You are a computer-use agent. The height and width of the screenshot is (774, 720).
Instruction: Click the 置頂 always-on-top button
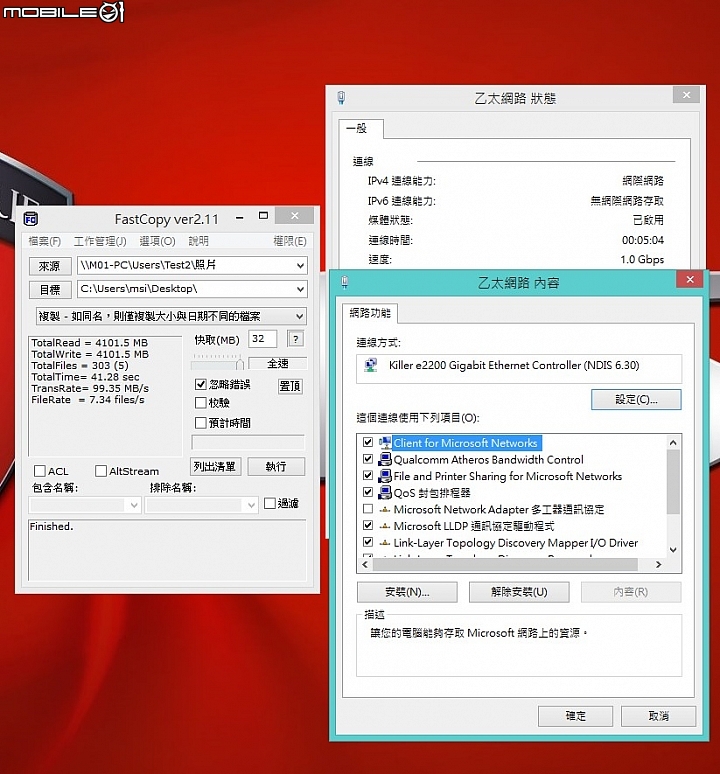(x=290, y=386)
